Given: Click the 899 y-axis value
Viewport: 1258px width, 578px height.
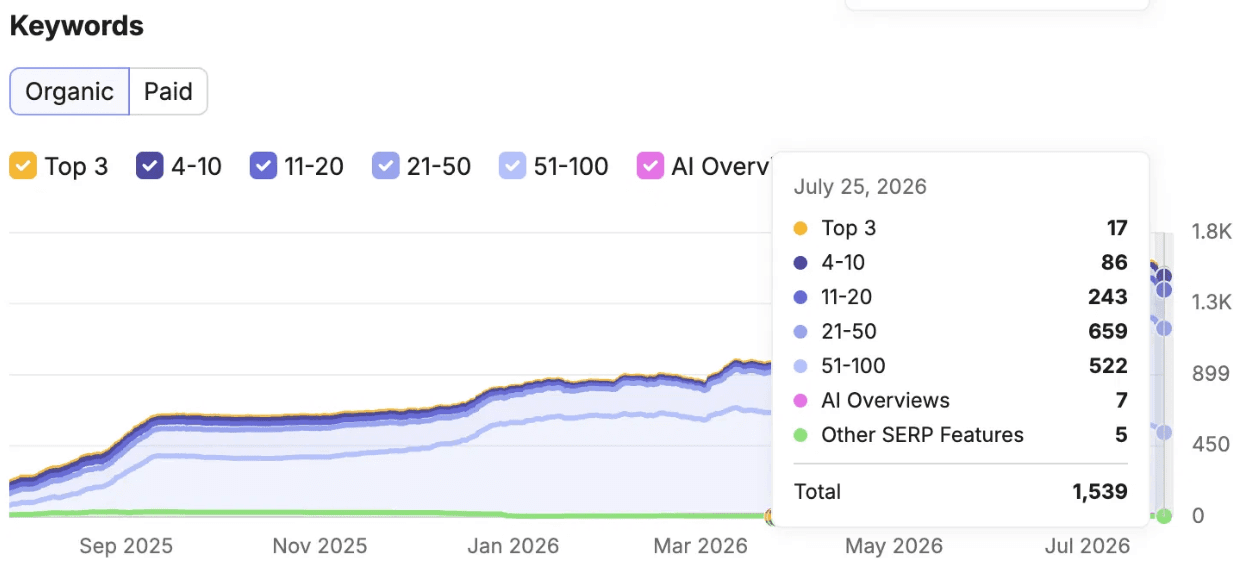Looking at the screenshot, I should click(1210, 374).
